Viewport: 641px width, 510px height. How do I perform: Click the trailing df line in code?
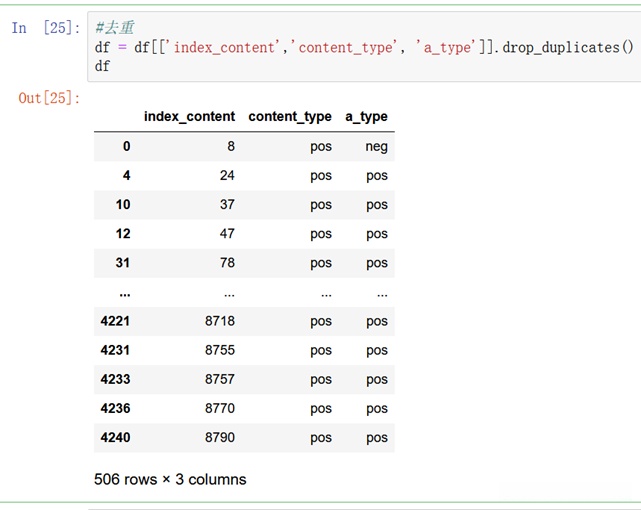(x=102, y=66)
